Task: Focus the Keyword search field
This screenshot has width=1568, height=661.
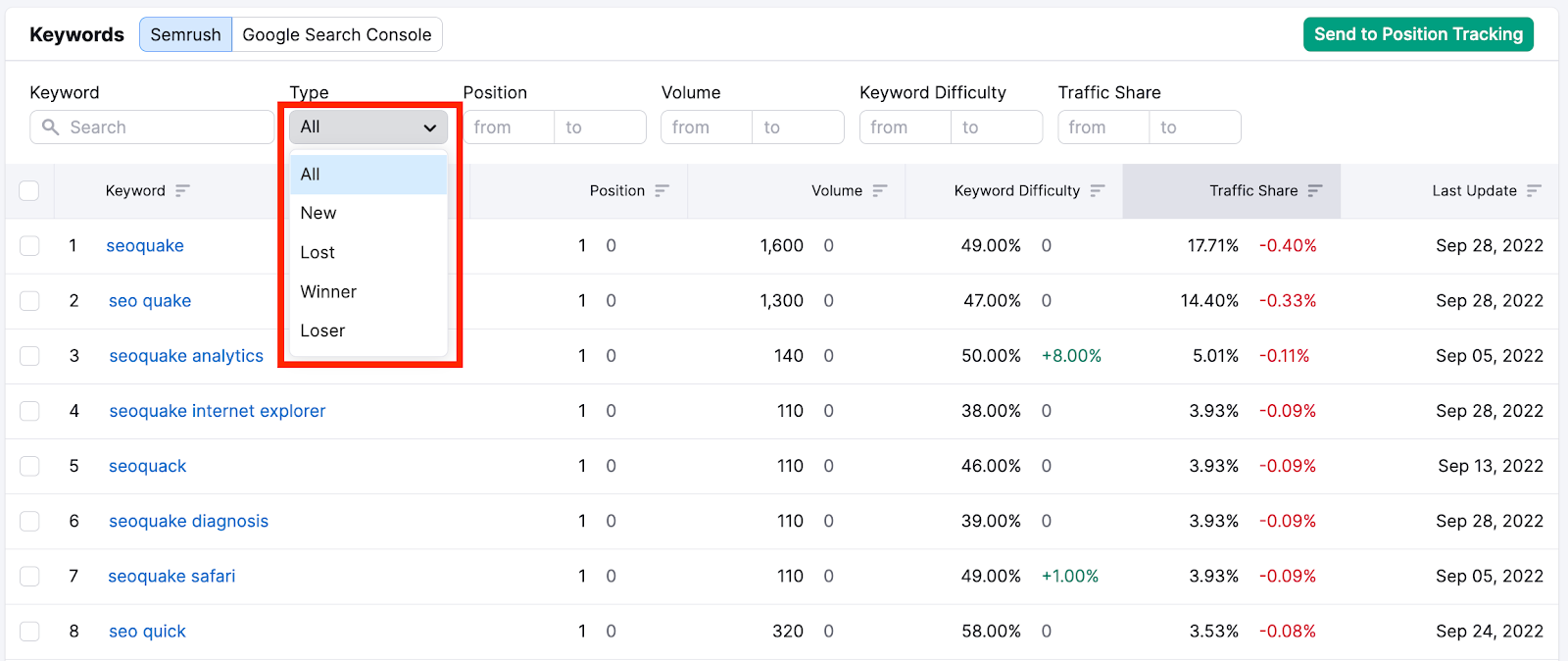Action: click(152, 127)
